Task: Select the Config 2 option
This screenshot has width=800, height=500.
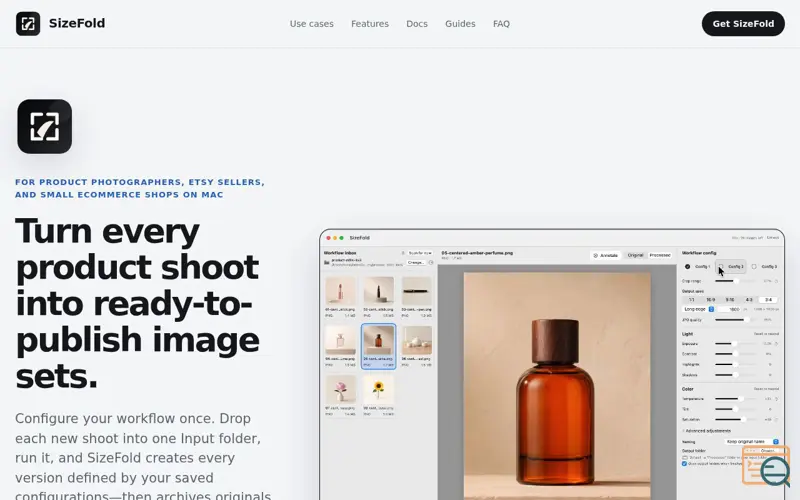Action: 731,266
